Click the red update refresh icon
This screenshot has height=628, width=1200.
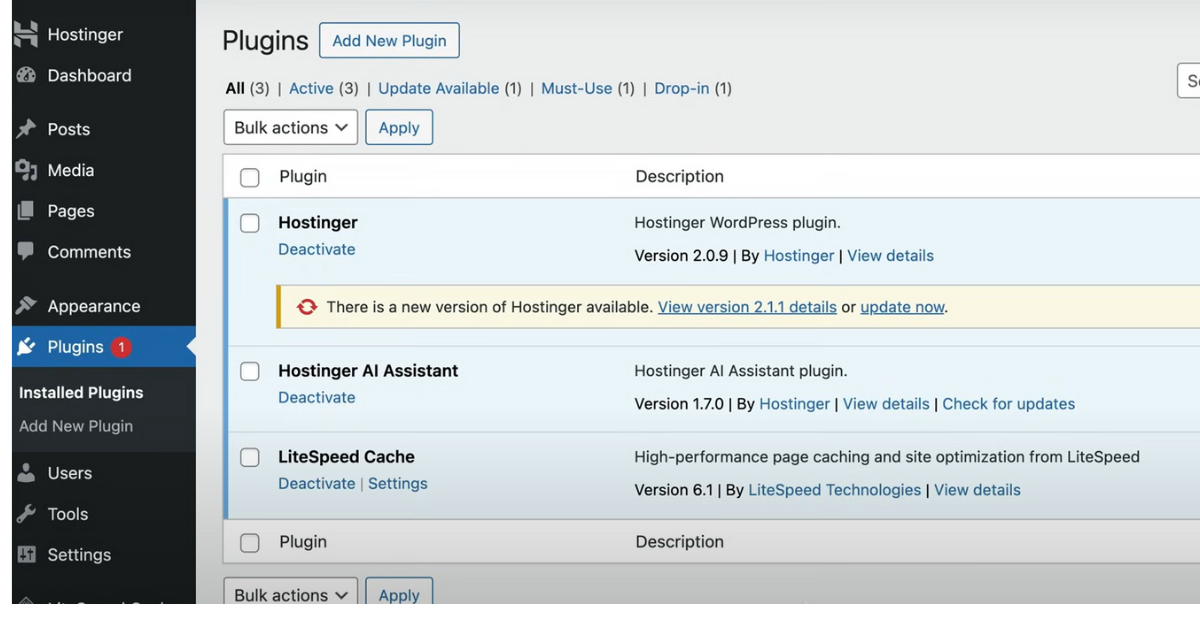point(307,307)
